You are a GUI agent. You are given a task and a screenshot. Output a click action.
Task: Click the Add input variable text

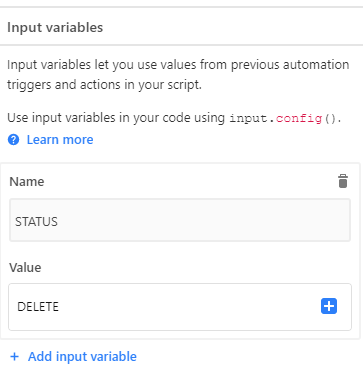(x=82, y=357)
